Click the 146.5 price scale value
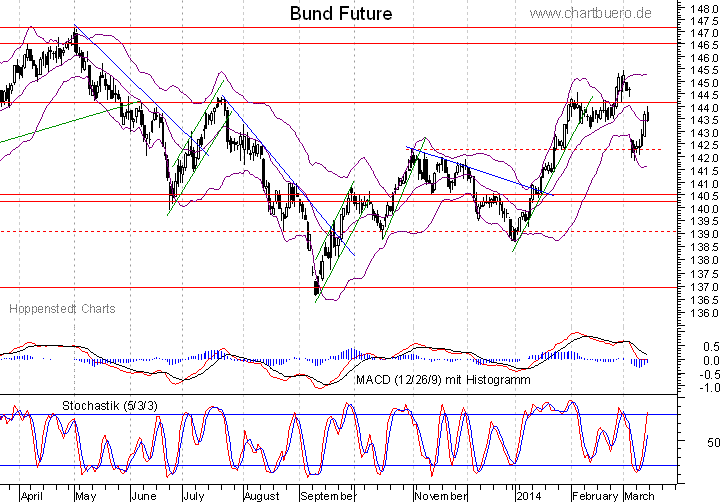 tap(705, 45)
